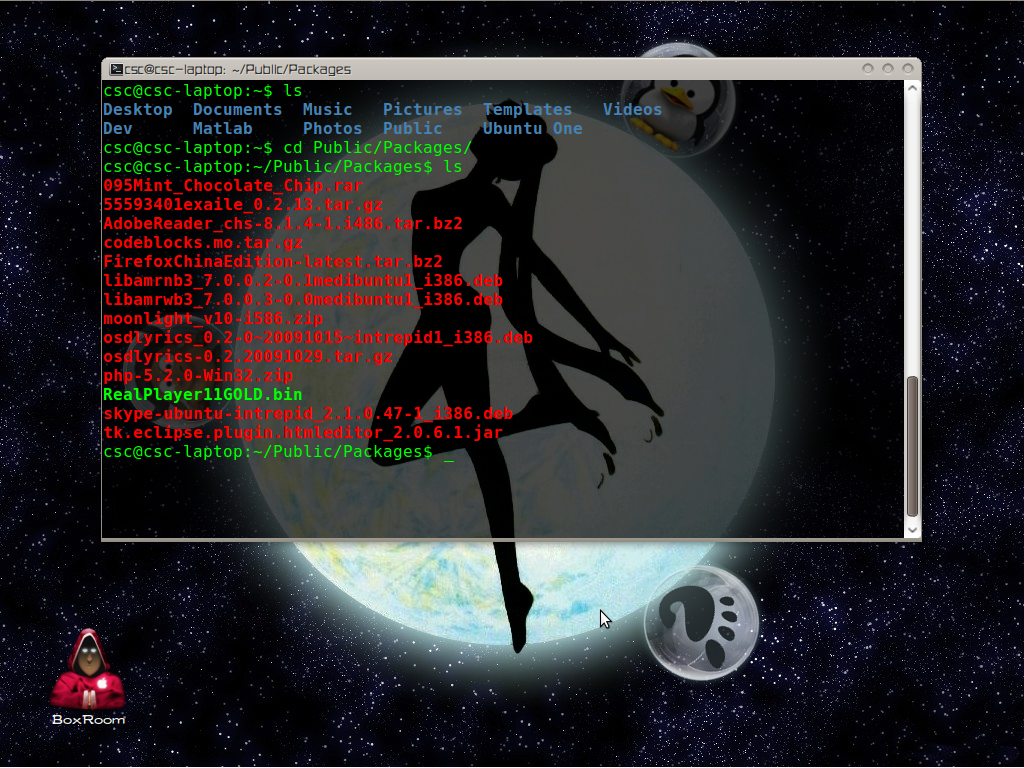
Task: Maximize the terminal window
Action: coord(888,69)
